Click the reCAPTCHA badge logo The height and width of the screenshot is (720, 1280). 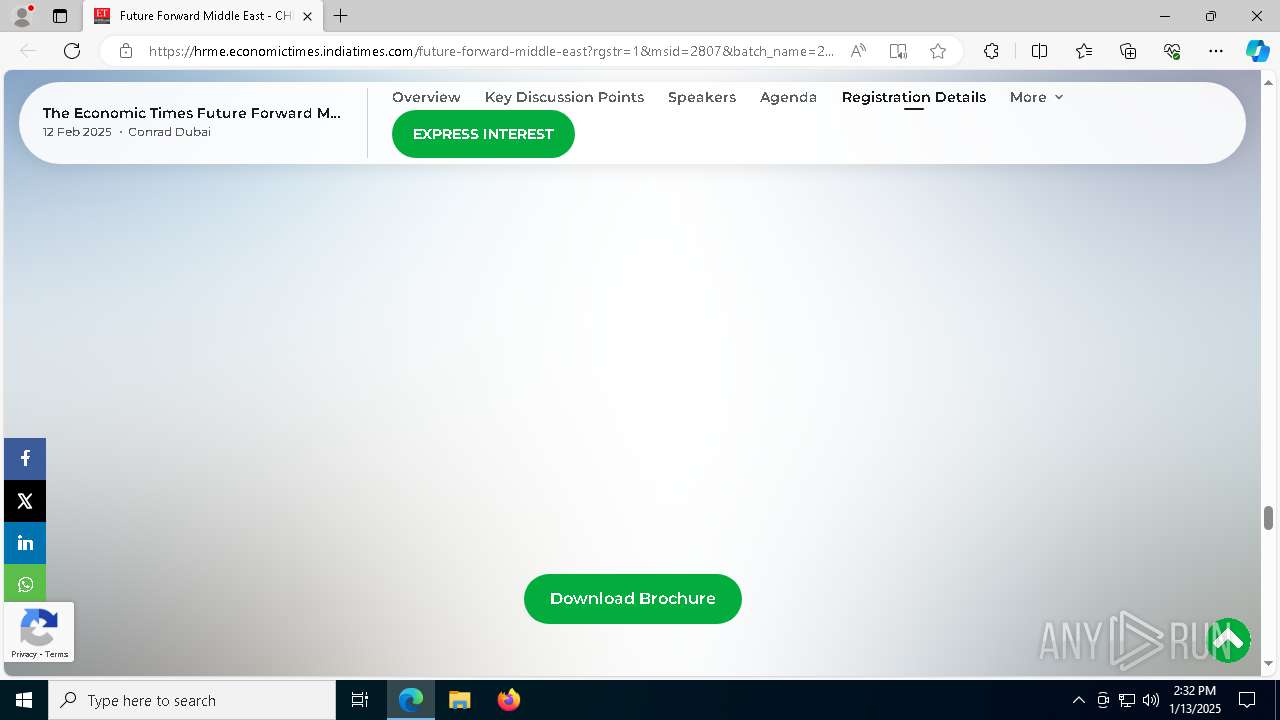coord(38,629)
